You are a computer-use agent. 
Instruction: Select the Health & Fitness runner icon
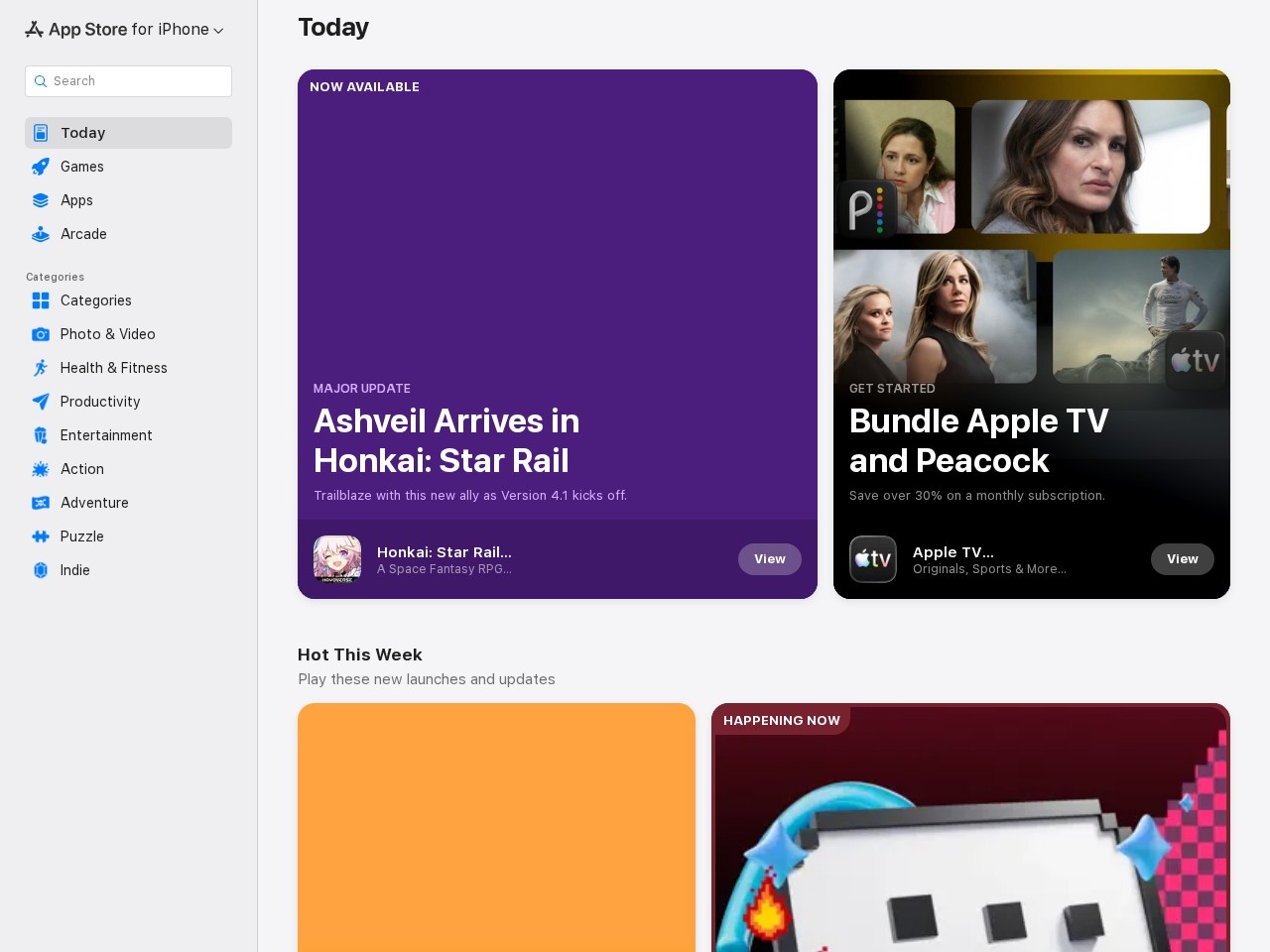(41, 368)
